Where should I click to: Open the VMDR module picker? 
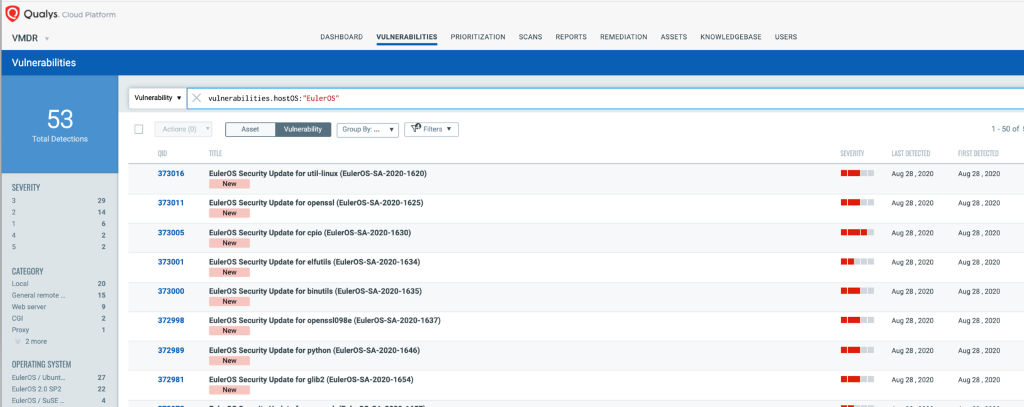point(30,38)
